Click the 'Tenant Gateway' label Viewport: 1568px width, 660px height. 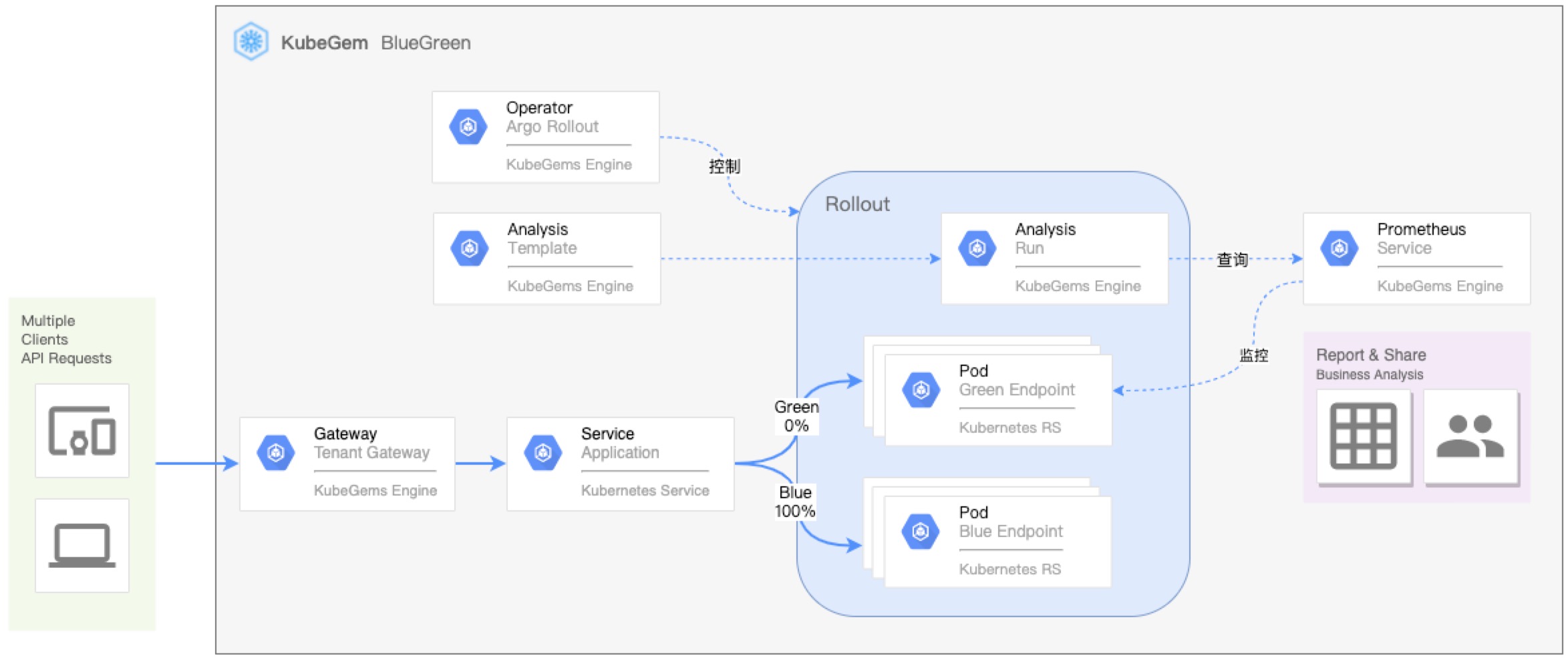[x=371, y=452]
